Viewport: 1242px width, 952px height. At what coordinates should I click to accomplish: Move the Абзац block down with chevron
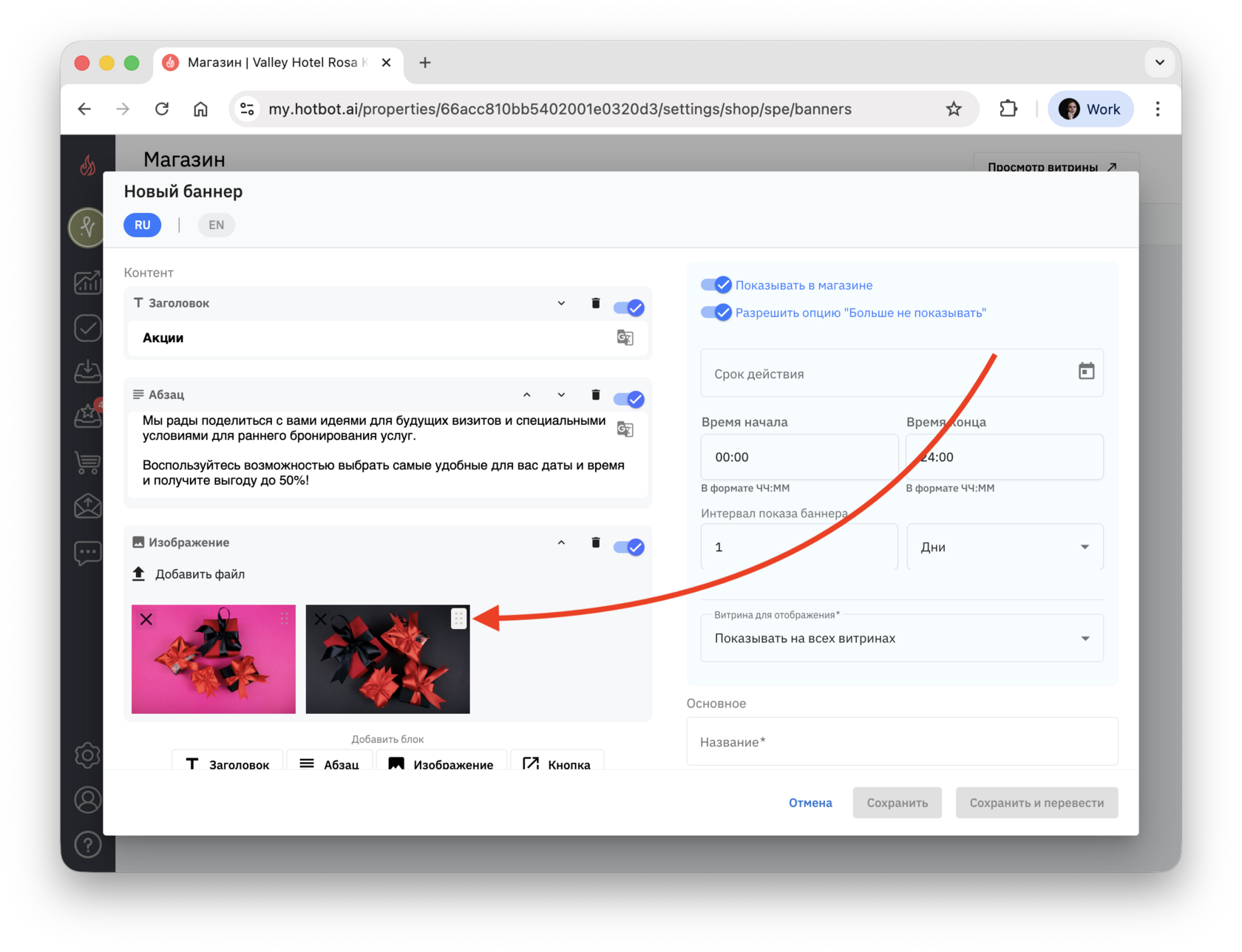561,395
